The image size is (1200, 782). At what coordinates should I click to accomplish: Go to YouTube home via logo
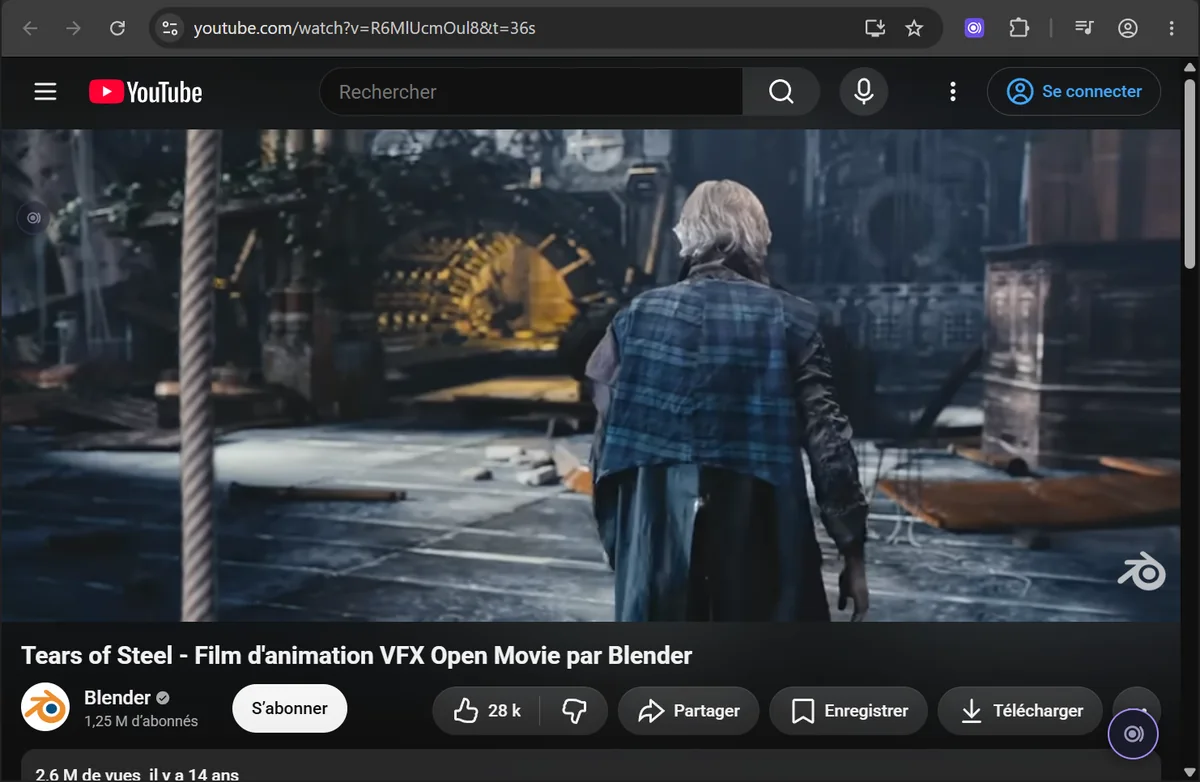[x=145, y=92]
